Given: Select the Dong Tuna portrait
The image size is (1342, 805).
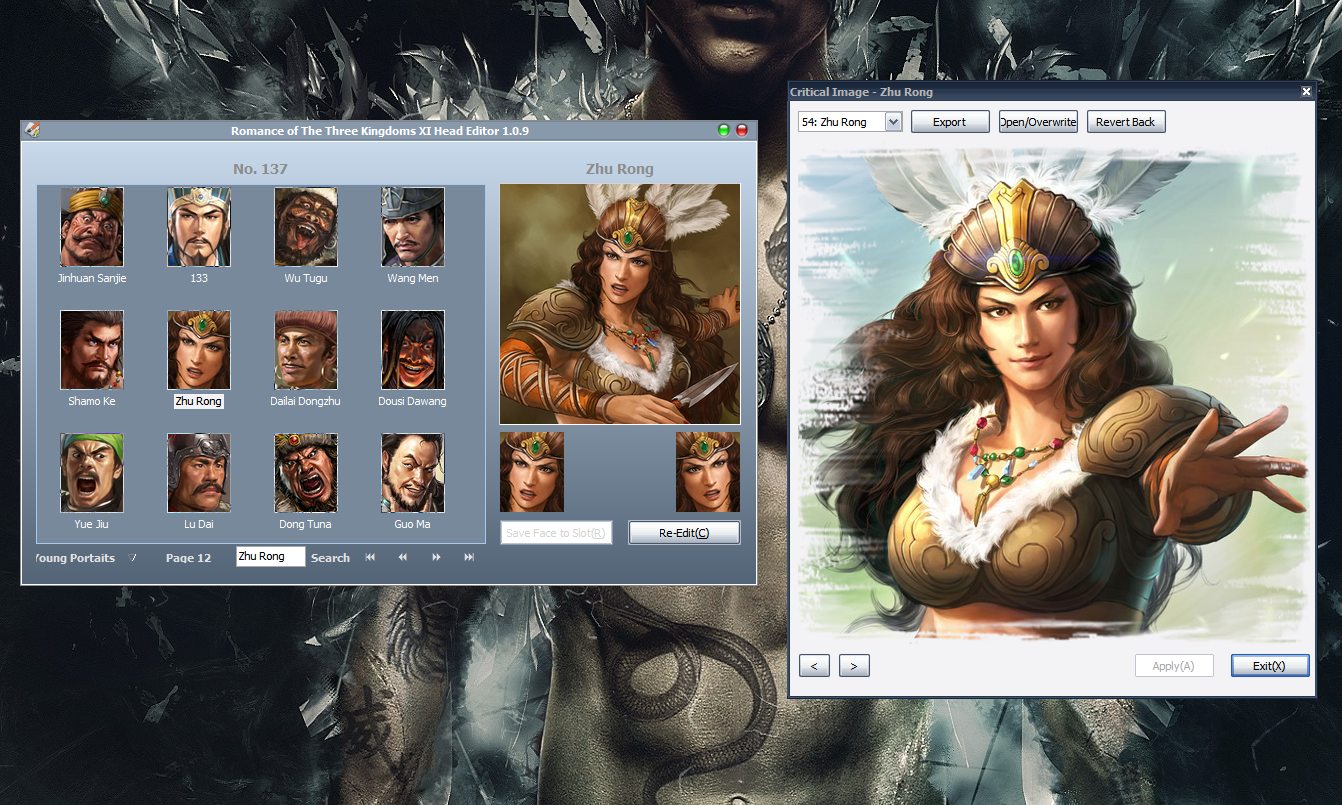Looking at the screenshot, I should coord(306,473).
